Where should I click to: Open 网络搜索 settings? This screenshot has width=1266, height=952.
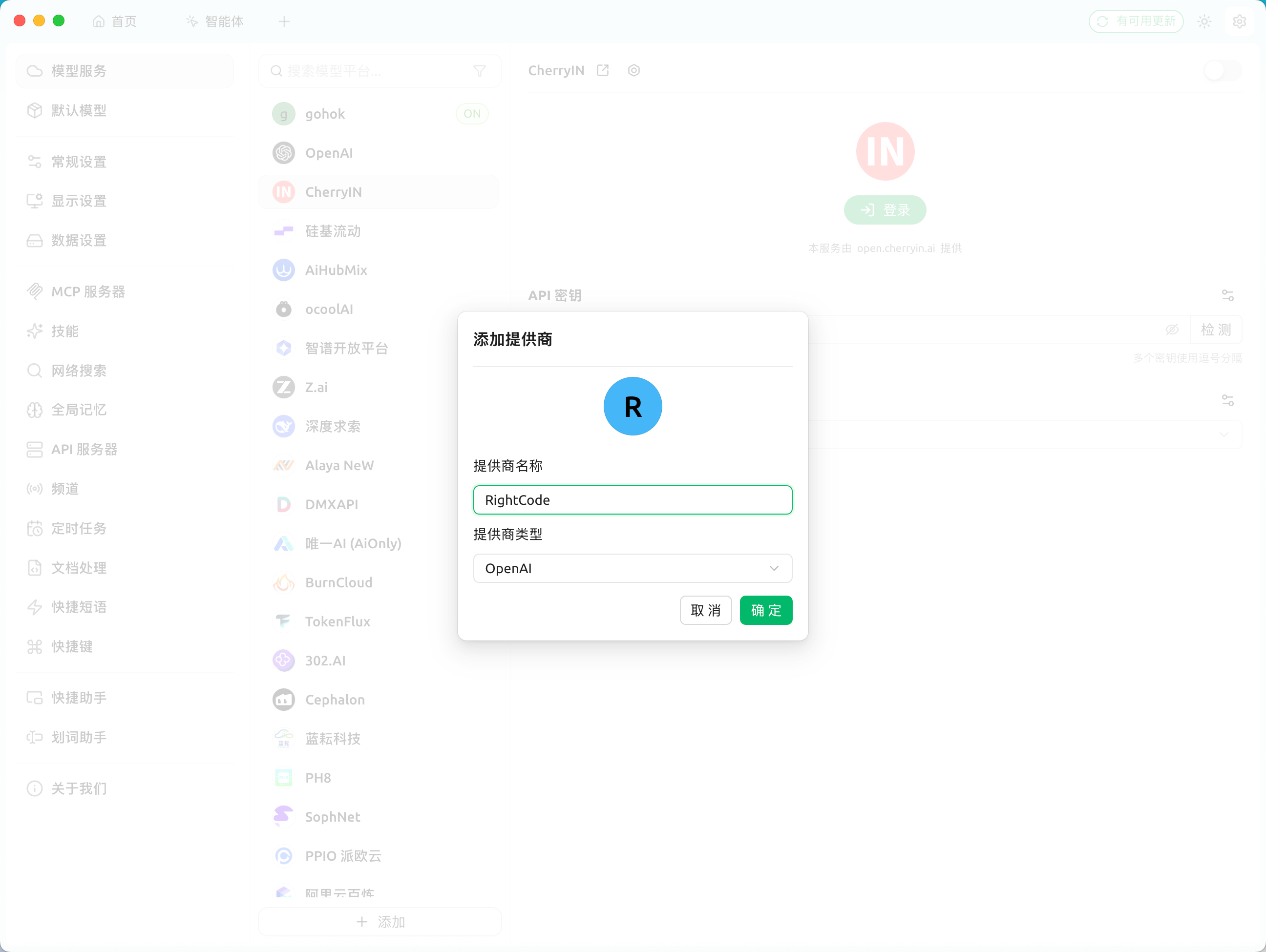[x=125, y=371]
